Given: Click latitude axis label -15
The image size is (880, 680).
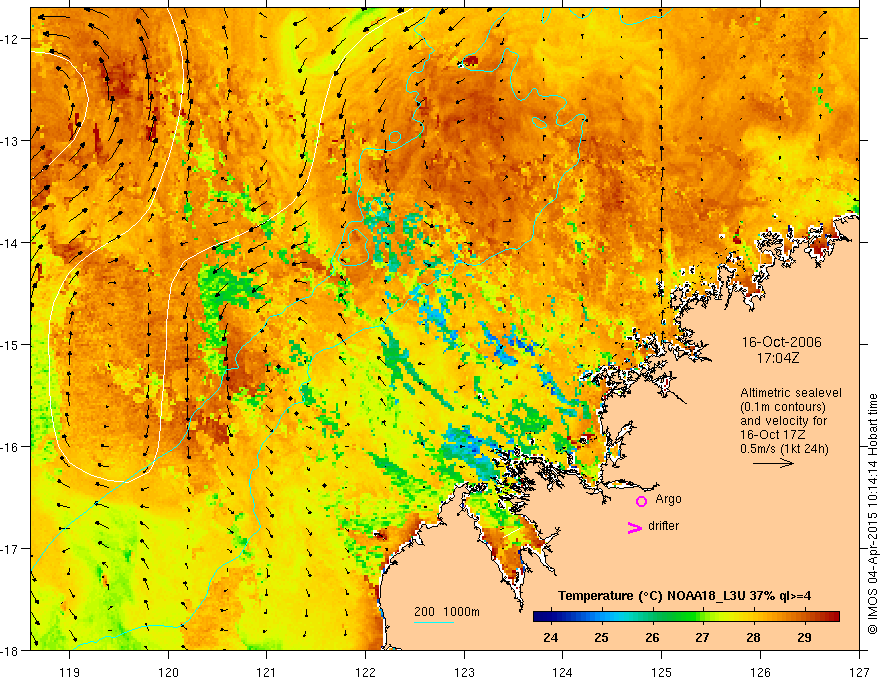Looking at the screenshot, I should (11, 344).
